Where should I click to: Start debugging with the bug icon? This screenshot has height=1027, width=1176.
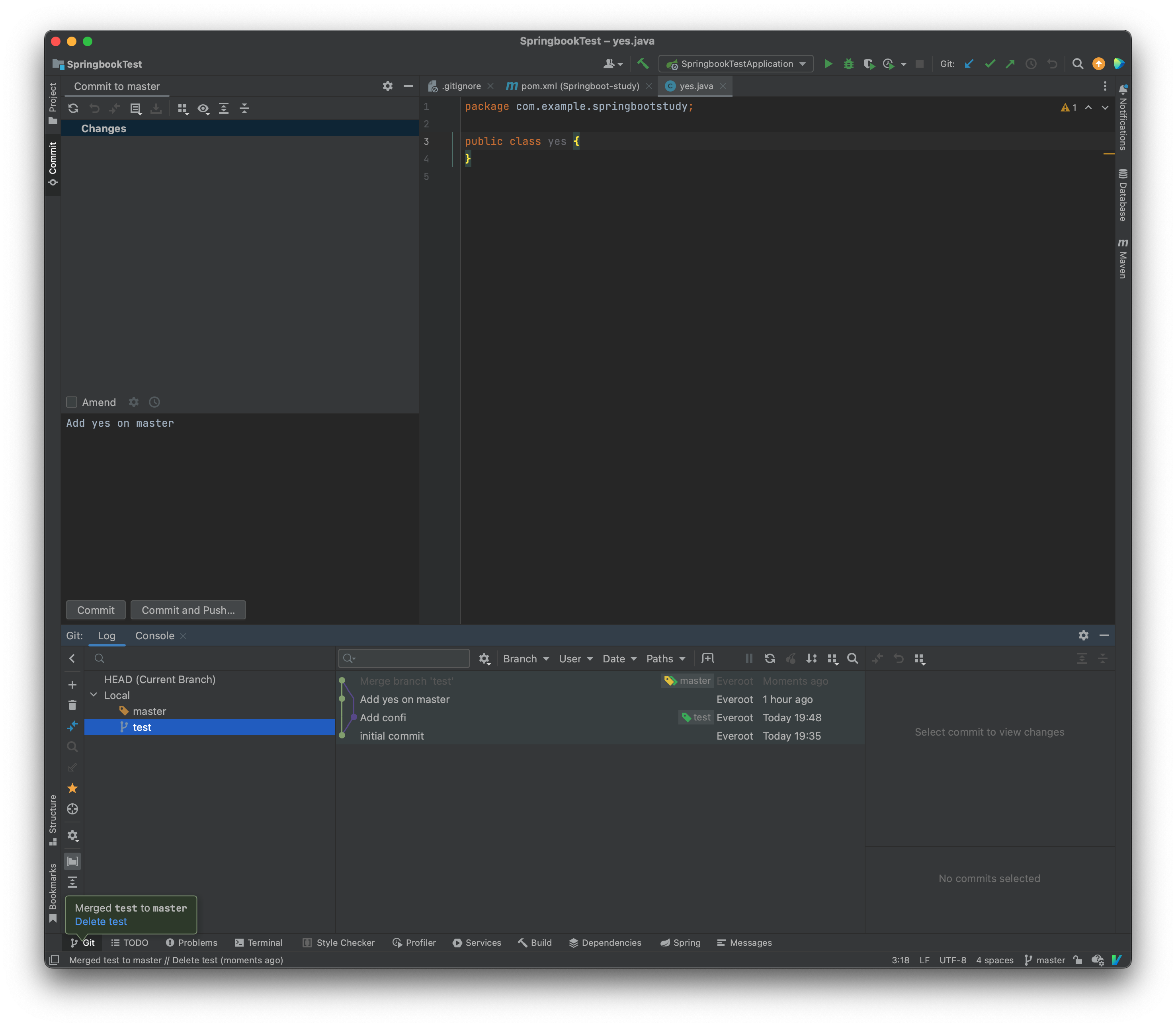point(848,64)
